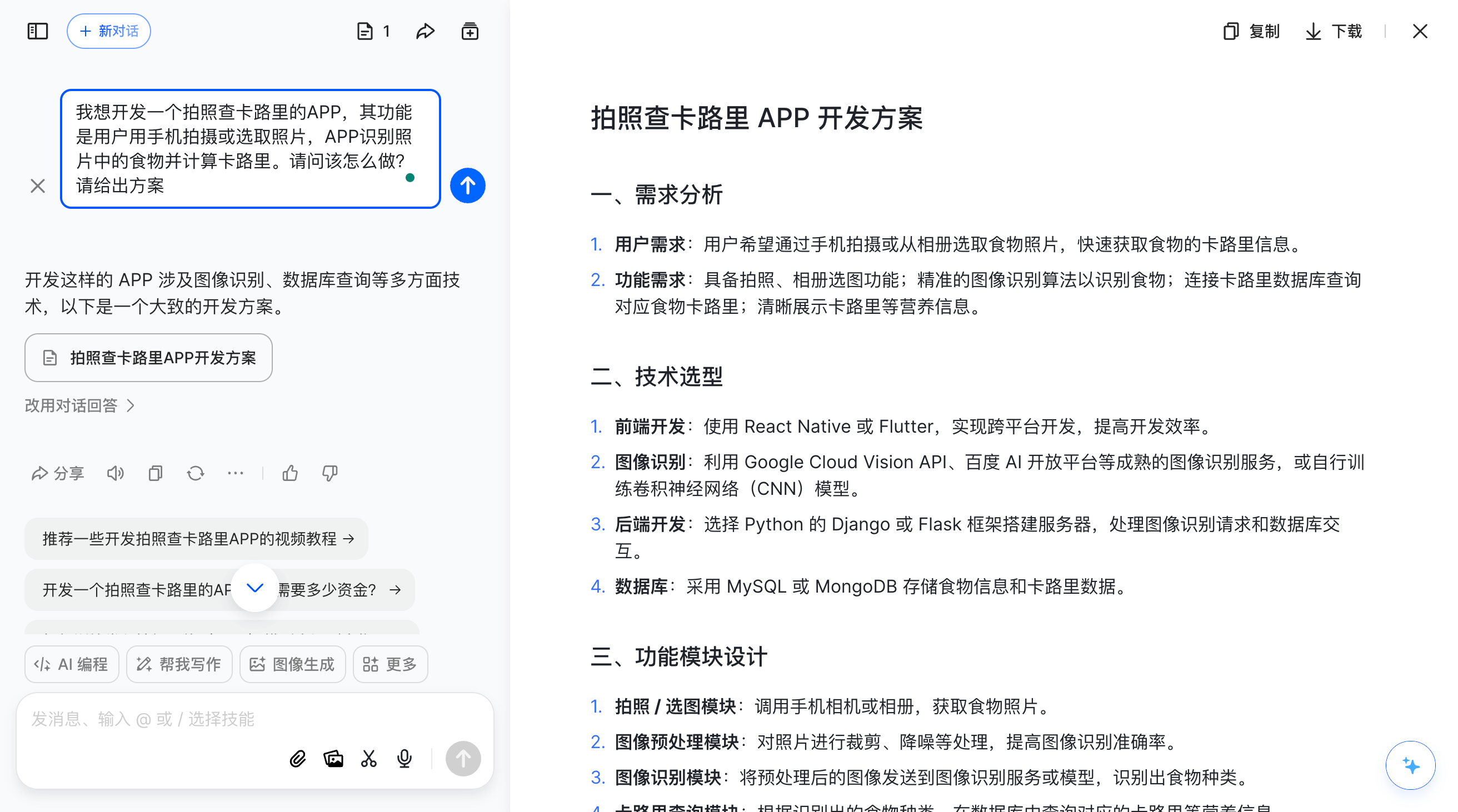
Task: Cancel message editing with the X icon
Action: [x=37, y=186]
